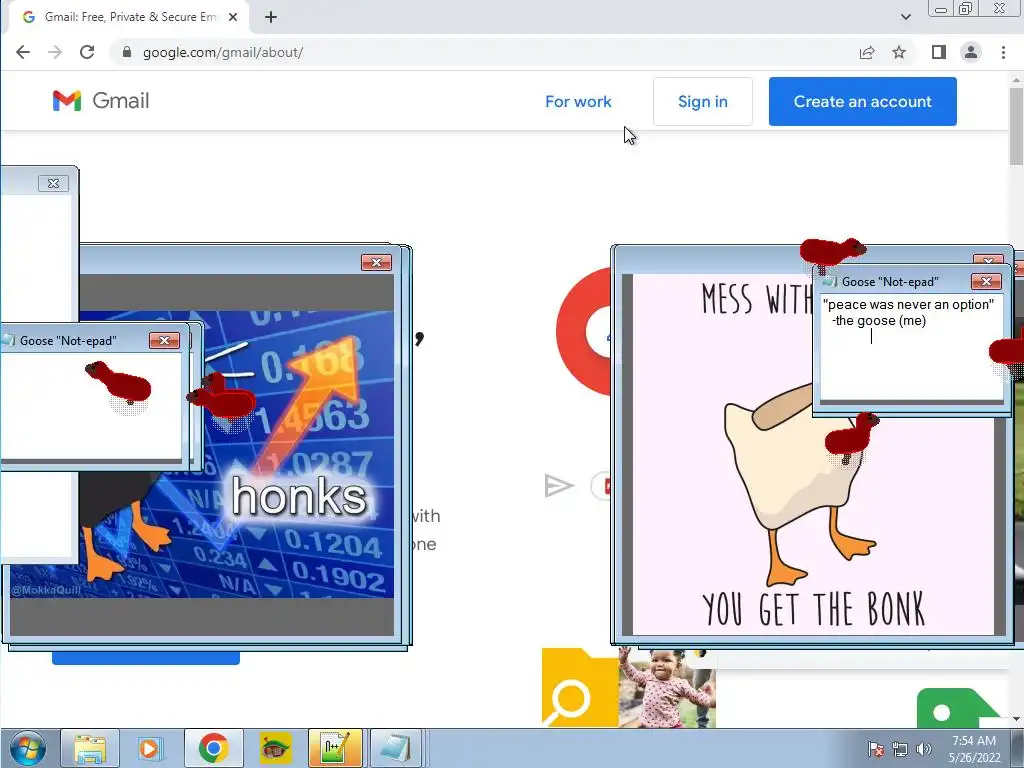Close the blank white window on the left
This screenshot has height=768, width=1024.
pyautogui.click(x=54, y=184)
